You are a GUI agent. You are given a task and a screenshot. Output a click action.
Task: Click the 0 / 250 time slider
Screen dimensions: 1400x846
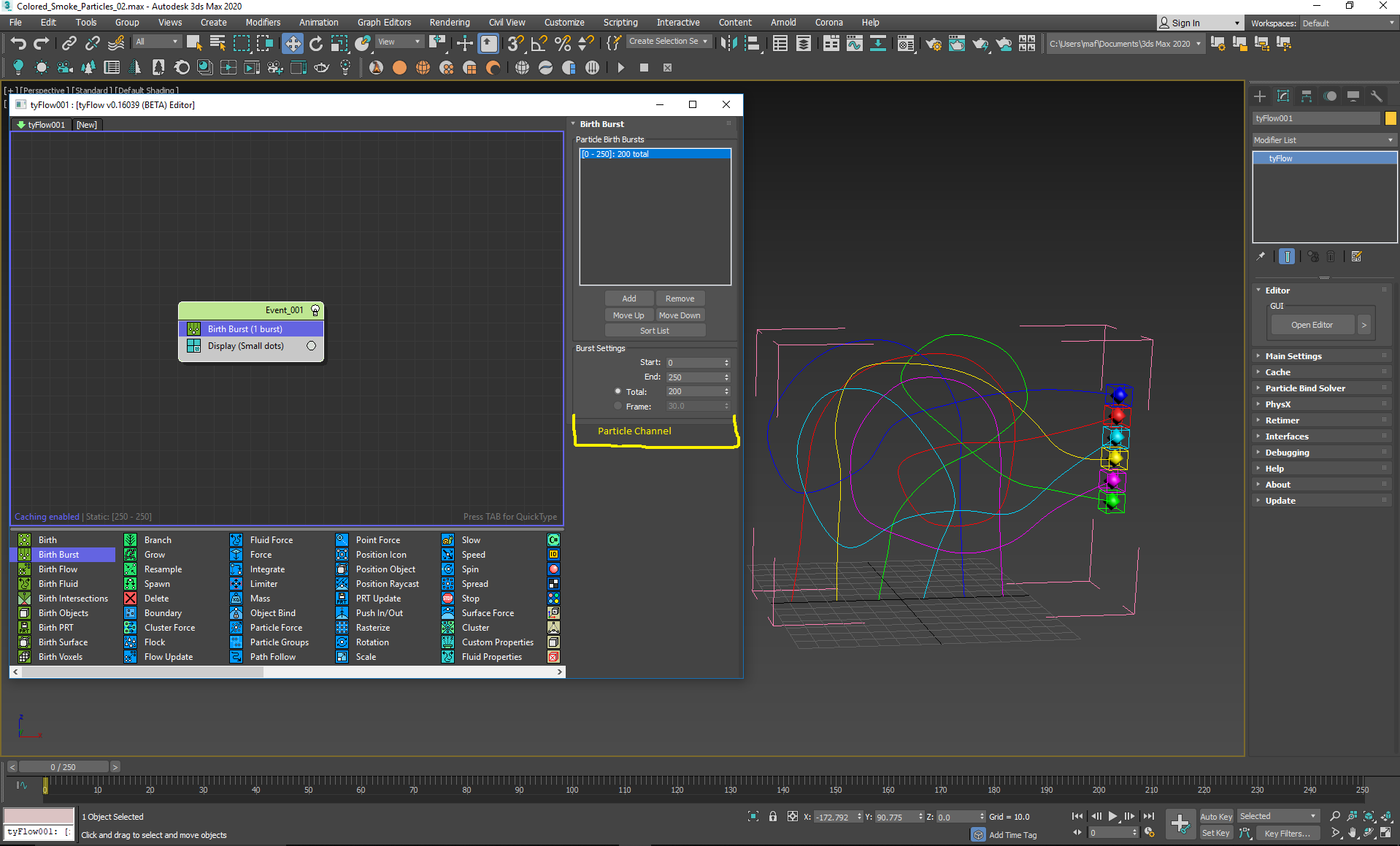click(x=64, y=767)
